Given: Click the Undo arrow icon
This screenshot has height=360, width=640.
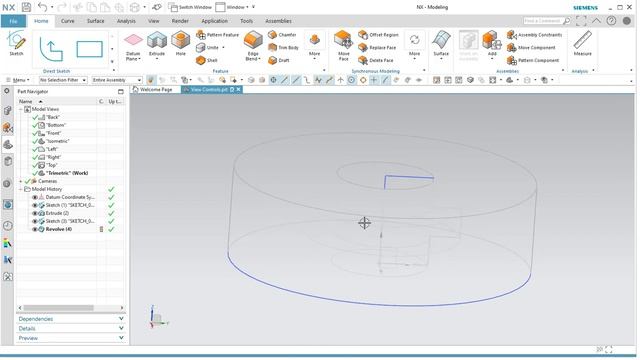Looking at the screenshot, I should pyautogui.click(x=42, y=7).
